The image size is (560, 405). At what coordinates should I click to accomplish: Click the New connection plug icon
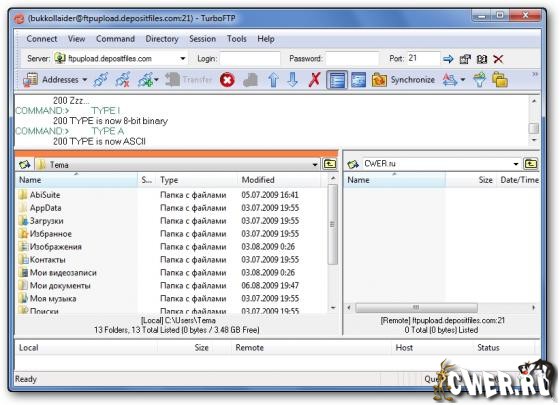[x=145, y=80]
